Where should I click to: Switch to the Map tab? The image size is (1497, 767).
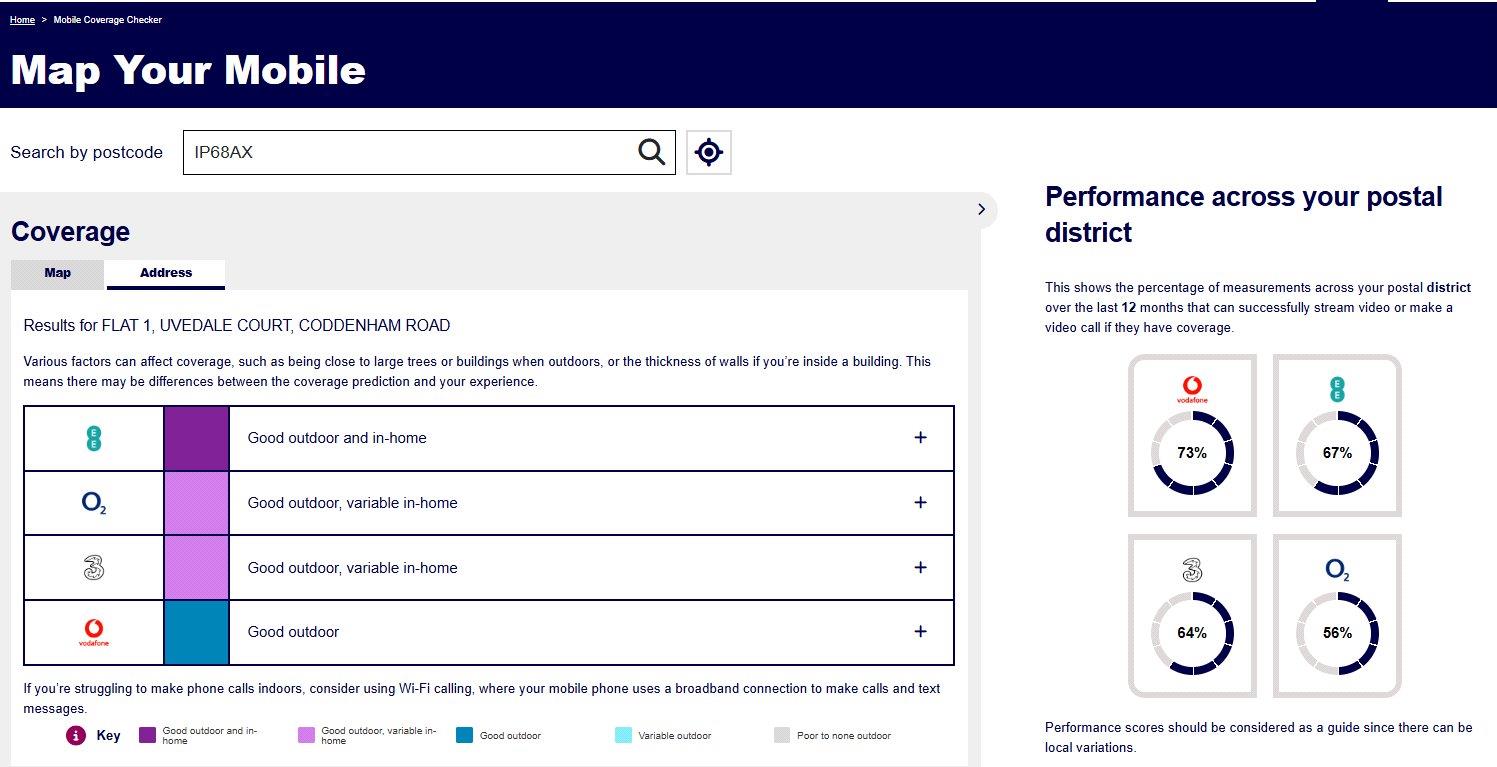58,273
